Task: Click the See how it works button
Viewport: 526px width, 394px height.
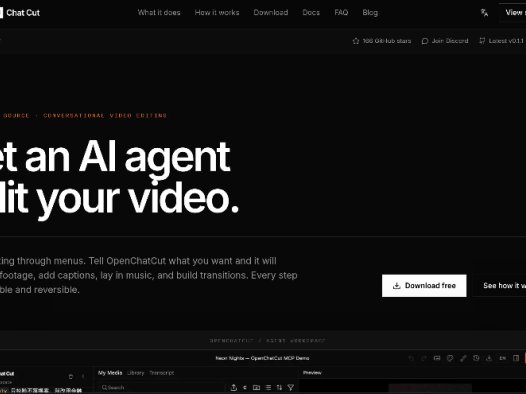Action: 500,286
